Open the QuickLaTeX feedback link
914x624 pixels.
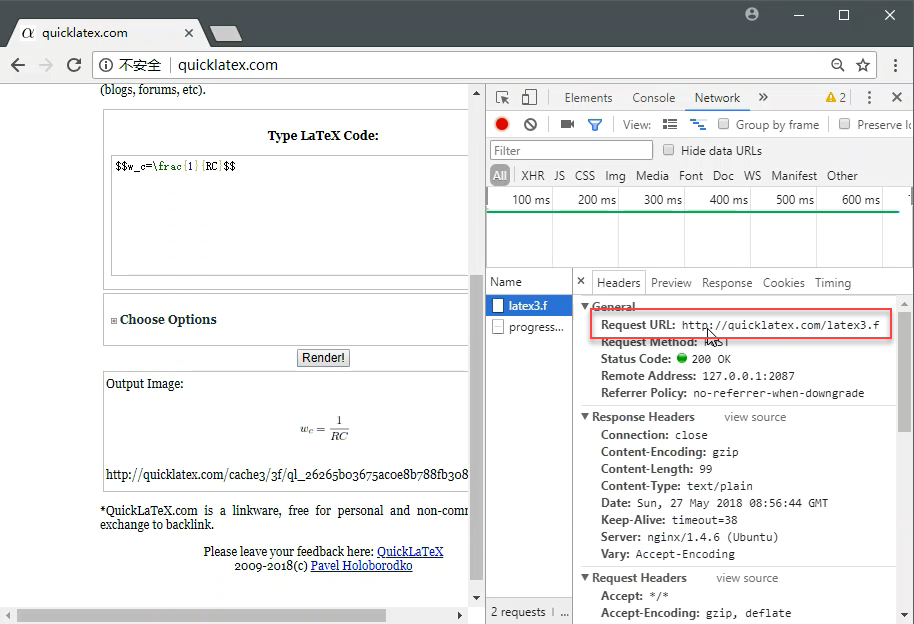[x=410, y=551]
